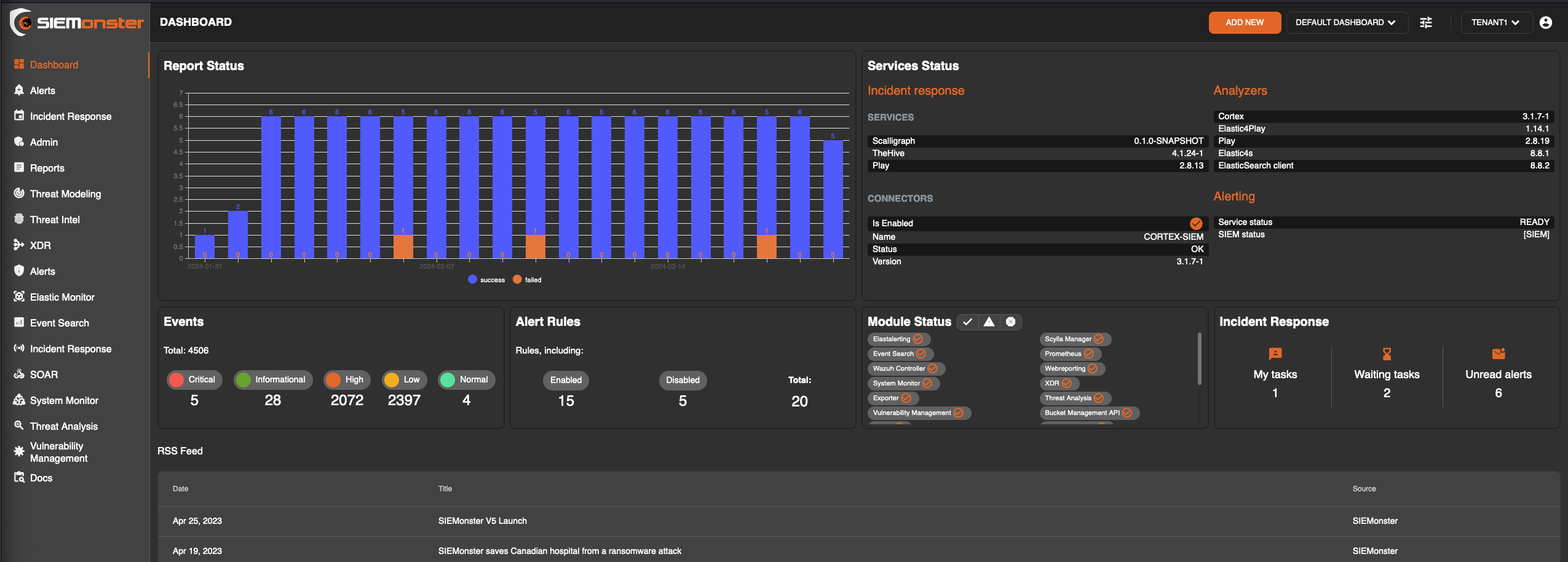This screenshot has height=562, width=1568.
Task: Click the My tasks icon
Action: (1275, 354)
